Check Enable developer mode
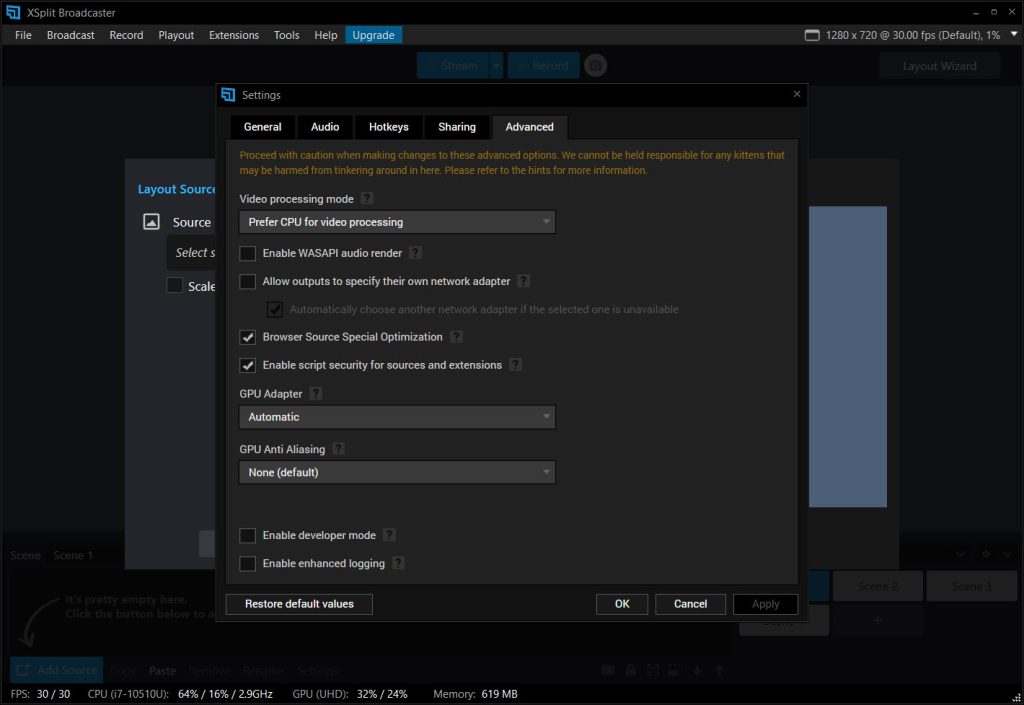This screenshot has height=705, width=1024. coord(248,535)
